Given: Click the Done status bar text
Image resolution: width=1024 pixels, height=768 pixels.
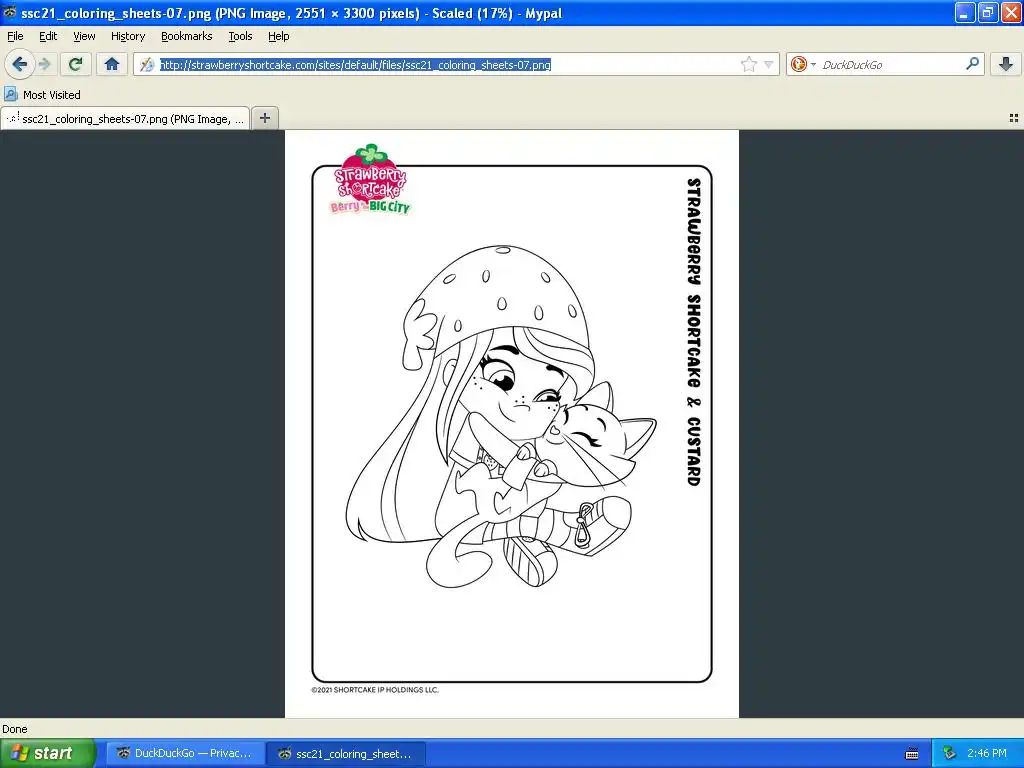Looking at the screenshot, I should click(x=15, y=729).
